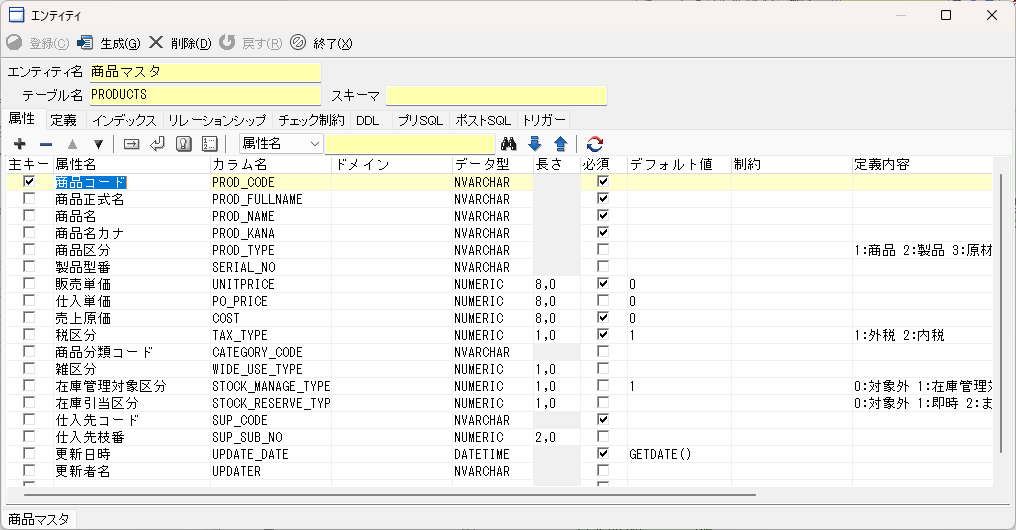Switch to the インデックス tab
The width and height of the screenshot is (1016, 530).
point(124,120)
